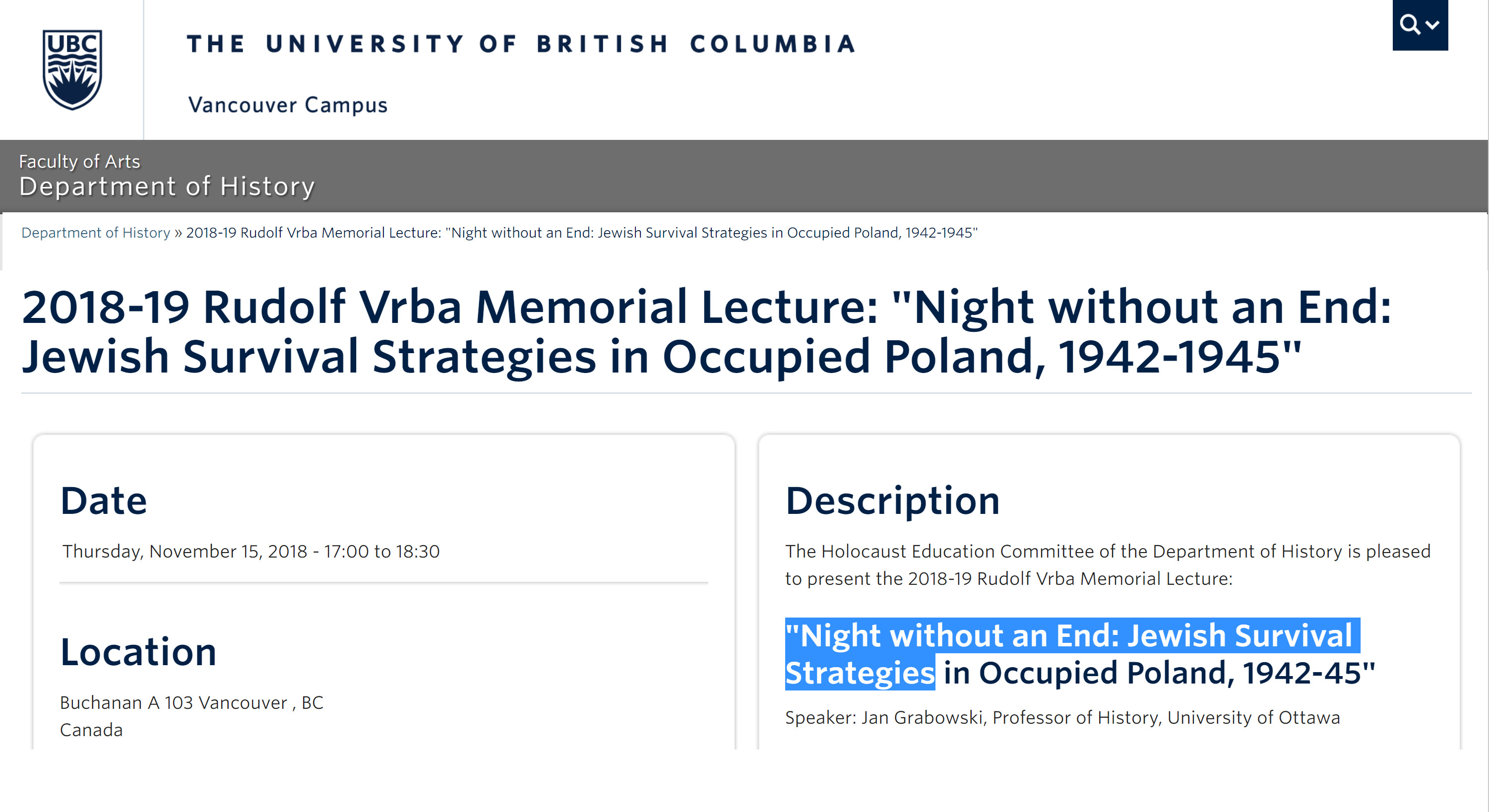Click the UBC crest logo
The height and width of the screenshot is (812, 1489).
72,69
